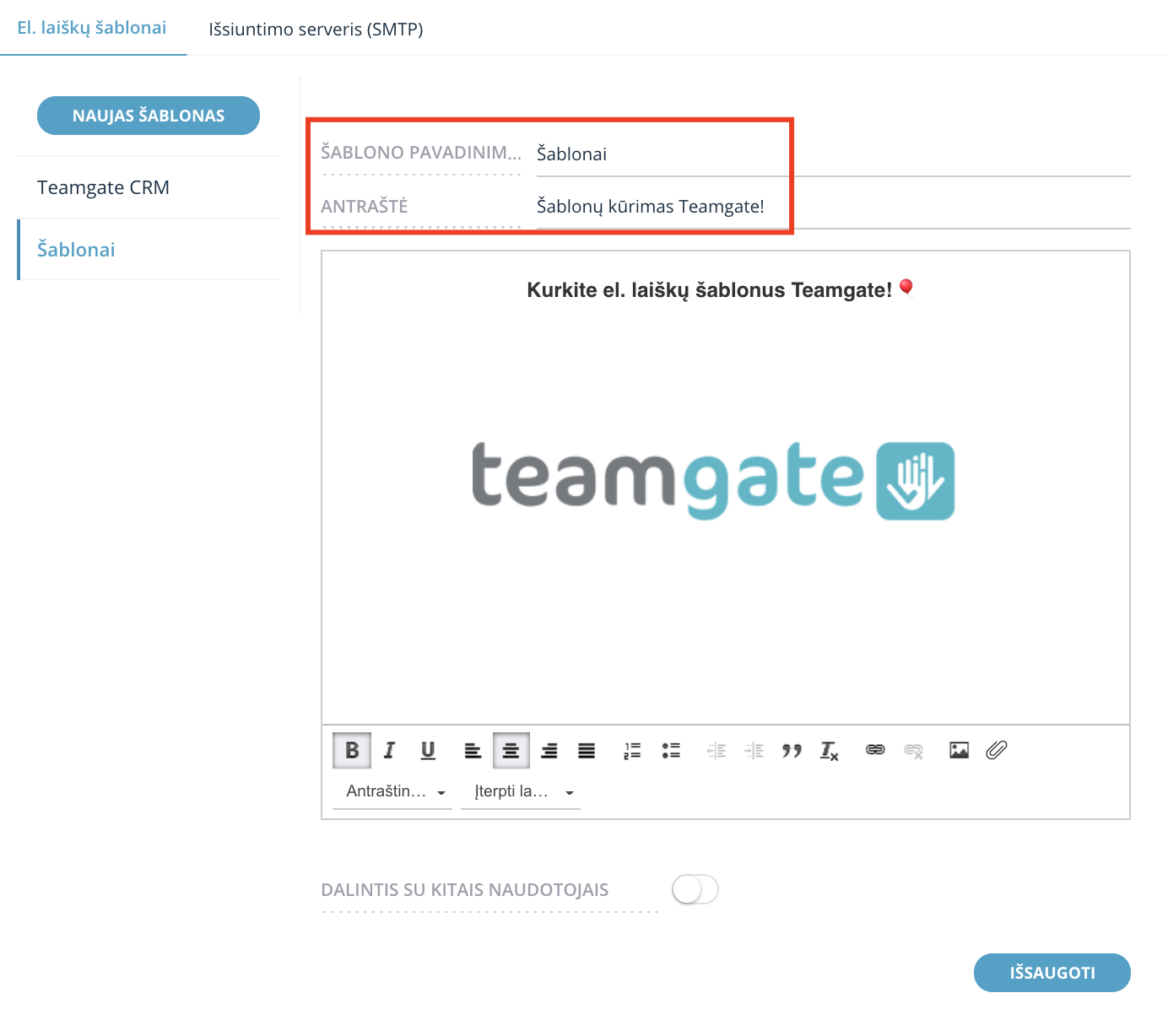Insert hyperlink with link icon

[875, 750]
